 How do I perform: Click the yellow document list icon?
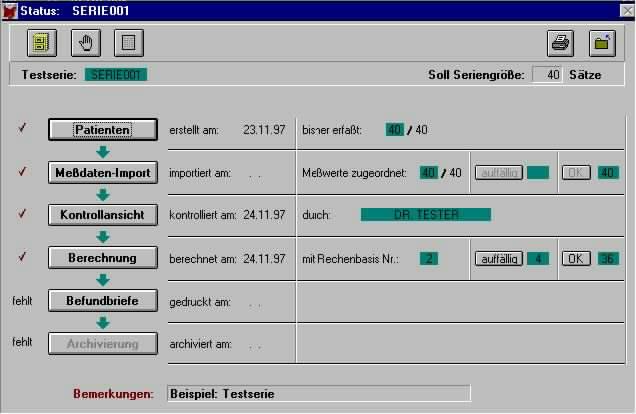tap(42, 43)
